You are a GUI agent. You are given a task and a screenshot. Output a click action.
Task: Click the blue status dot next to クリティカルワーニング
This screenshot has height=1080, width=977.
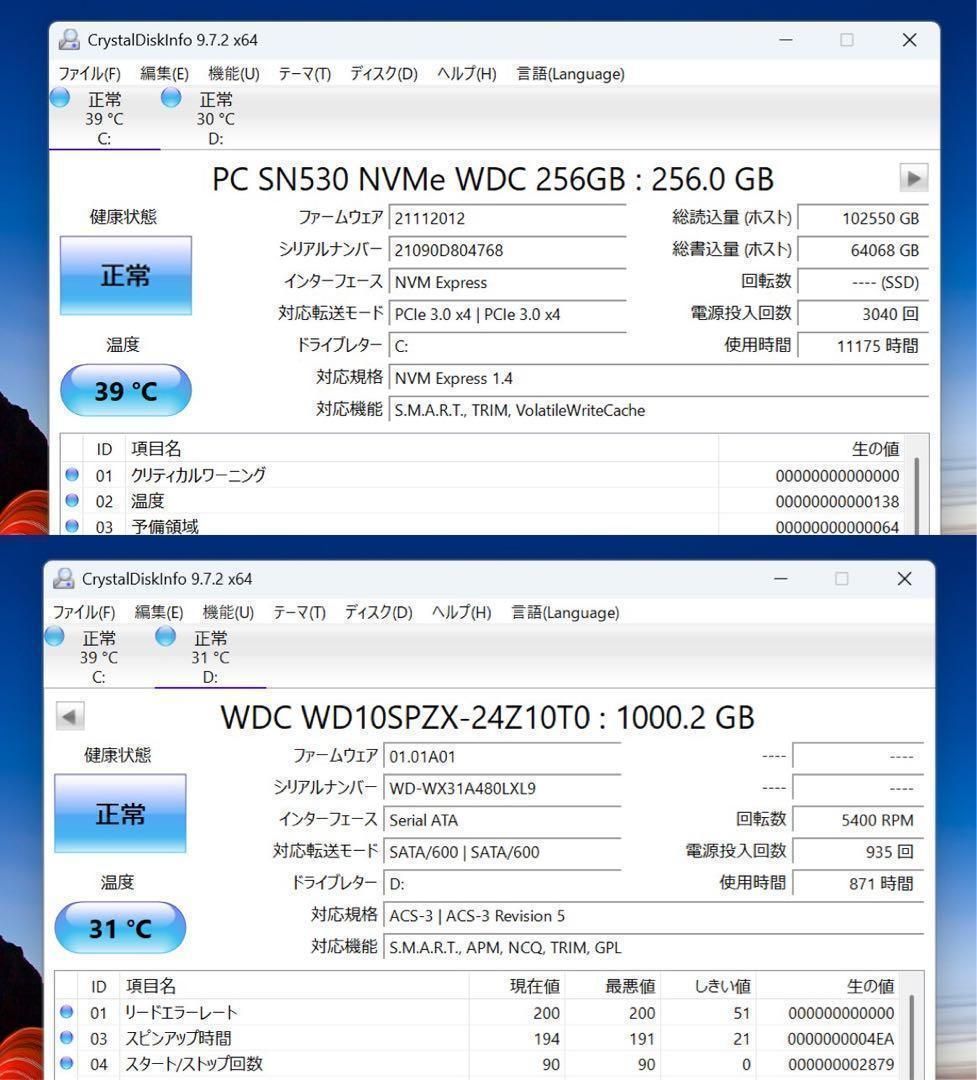click(x=71, y=475)
